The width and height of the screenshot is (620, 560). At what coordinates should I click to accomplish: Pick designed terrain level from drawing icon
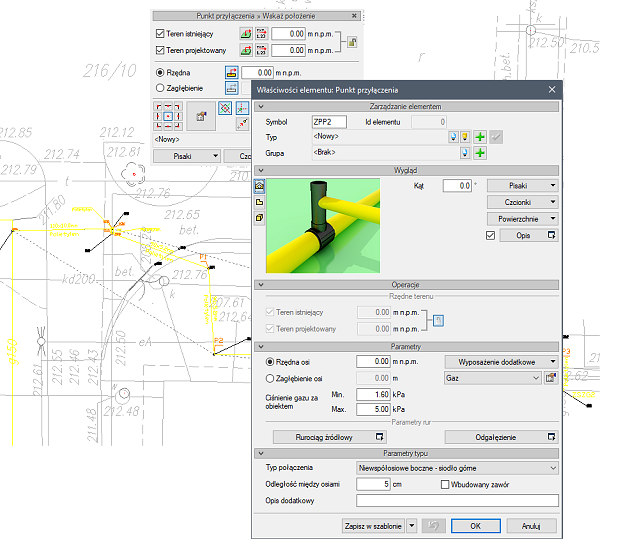pyautogui.click(x=246, y=50)
